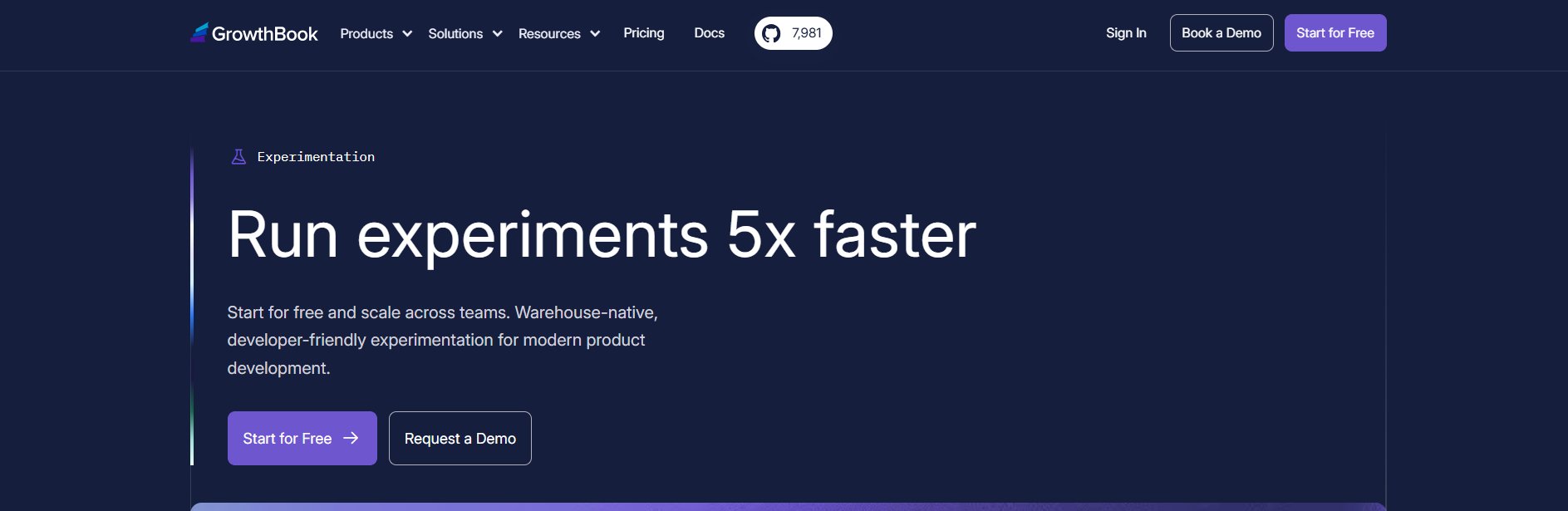Screen dimensions: 1568x511
Task: Click the paragraph beginning "Start for free and scale"
Action: 443,341
